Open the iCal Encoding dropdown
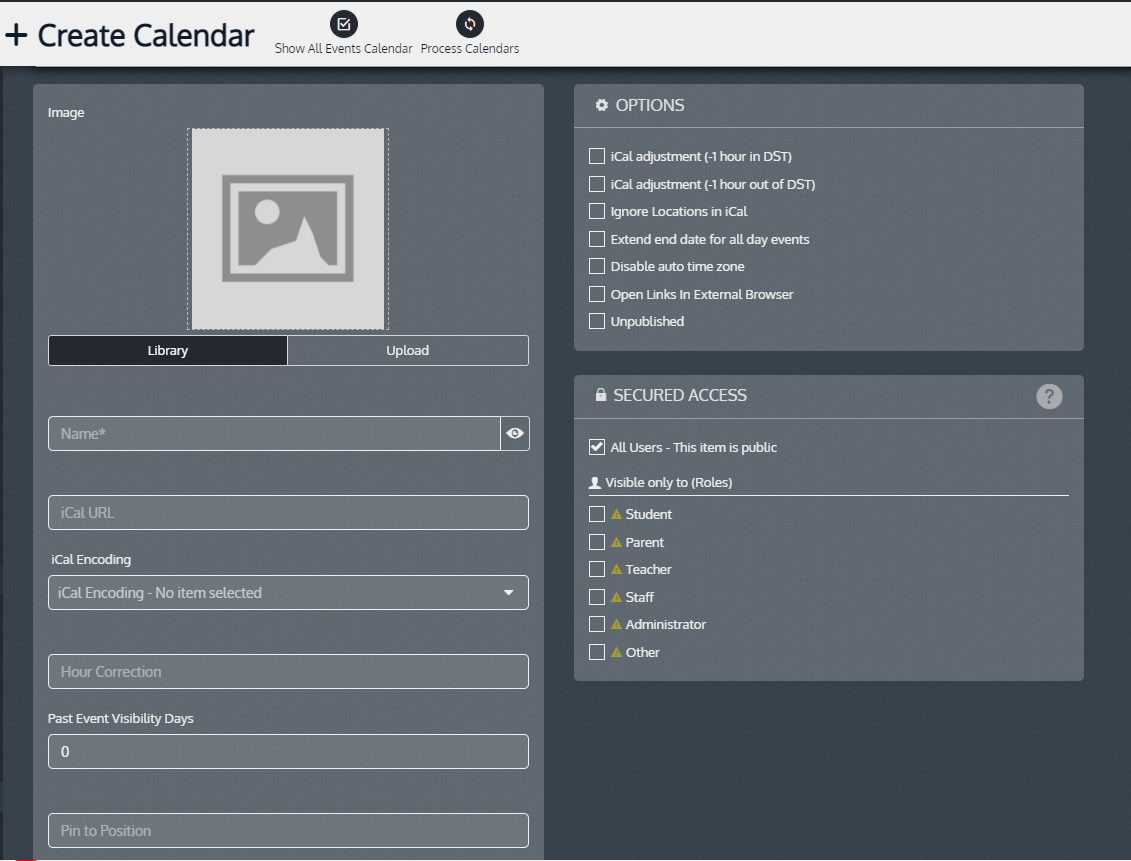 coord(288,592)
